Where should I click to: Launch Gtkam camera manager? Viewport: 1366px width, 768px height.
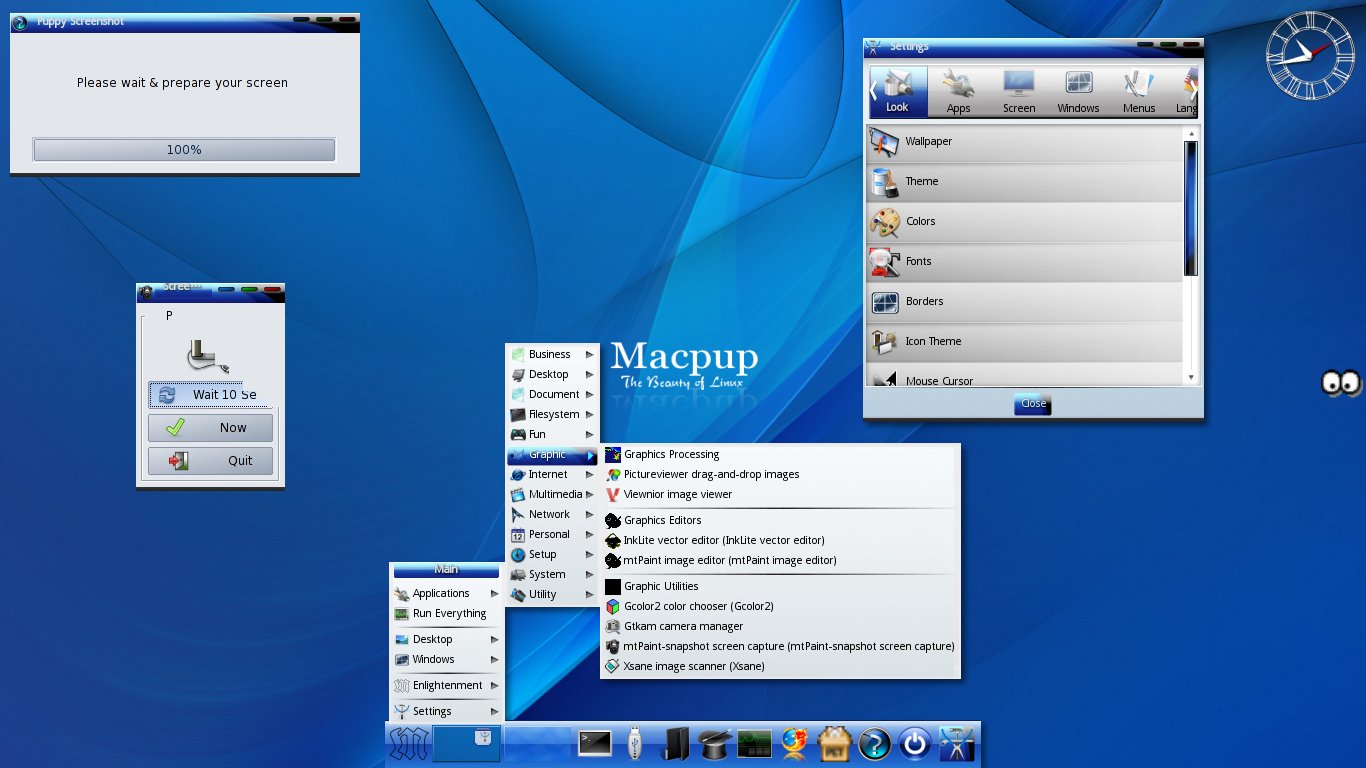click(780, 626)
